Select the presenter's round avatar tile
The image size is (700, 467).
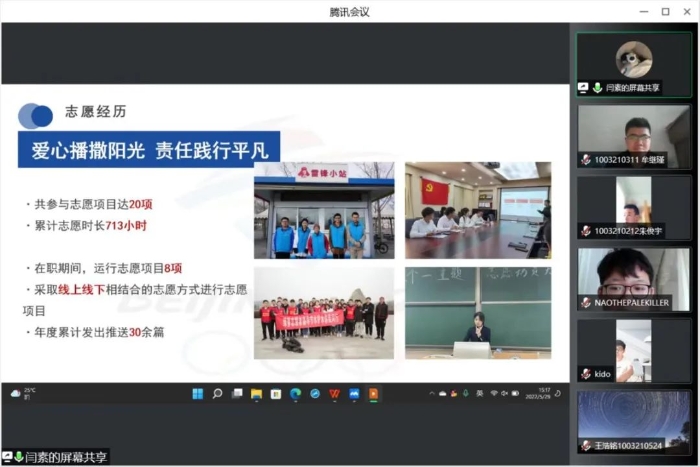(634, 59)
